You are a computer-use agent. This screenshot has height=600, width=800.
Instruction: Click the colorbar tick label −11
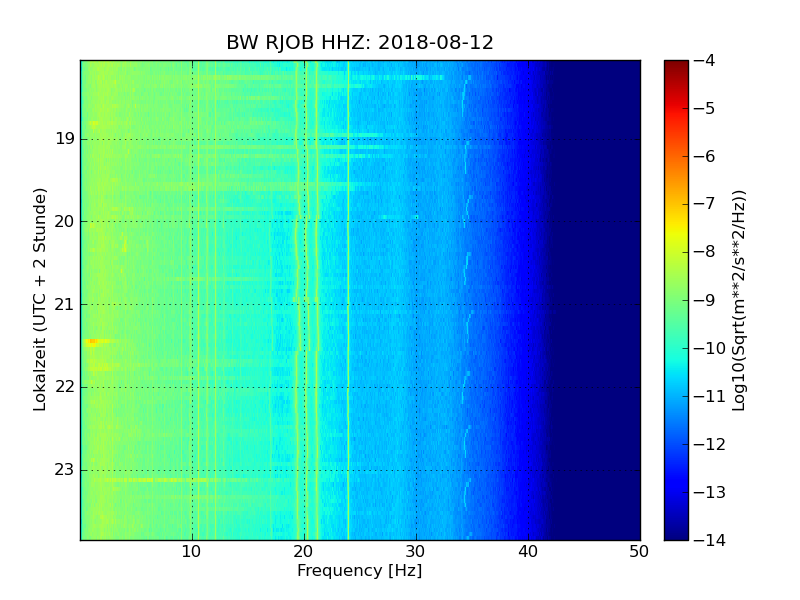pyautogui.click(x=710, y=396)
